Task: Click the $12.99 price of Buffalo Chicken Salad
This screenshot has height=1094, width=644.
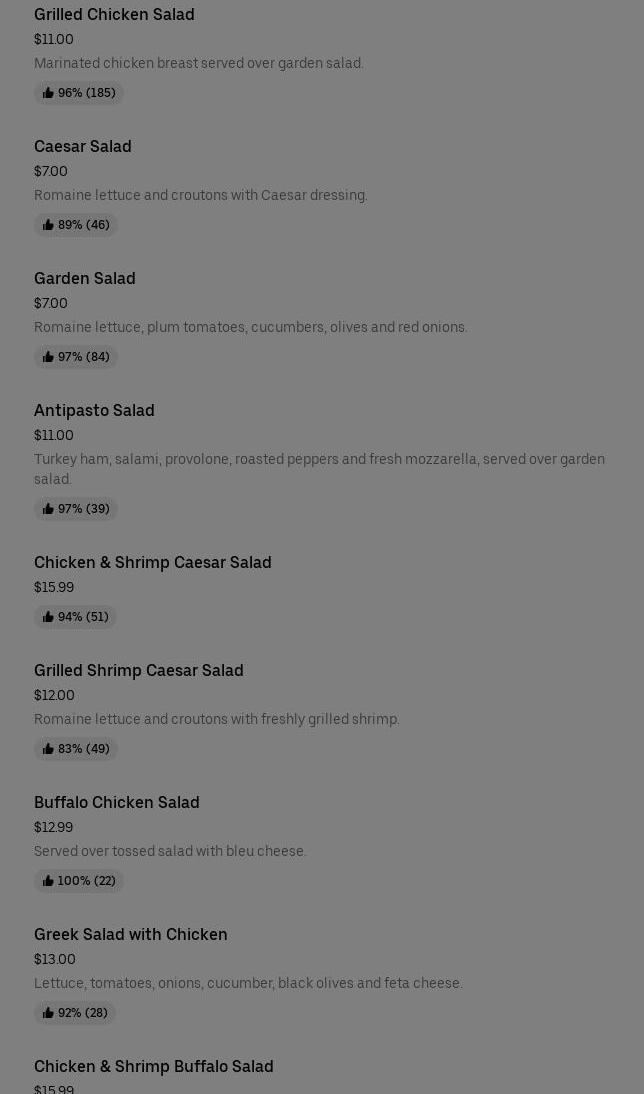Action: click(x=54, y=827)
